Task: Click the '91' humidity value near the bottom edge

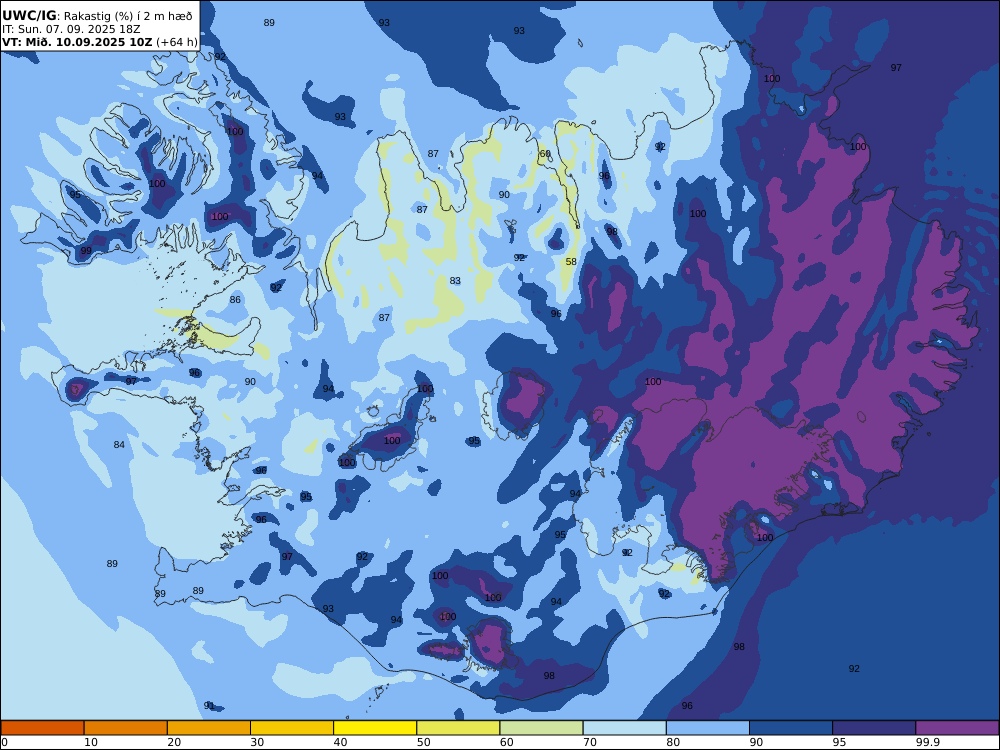Action: point(209,705)
